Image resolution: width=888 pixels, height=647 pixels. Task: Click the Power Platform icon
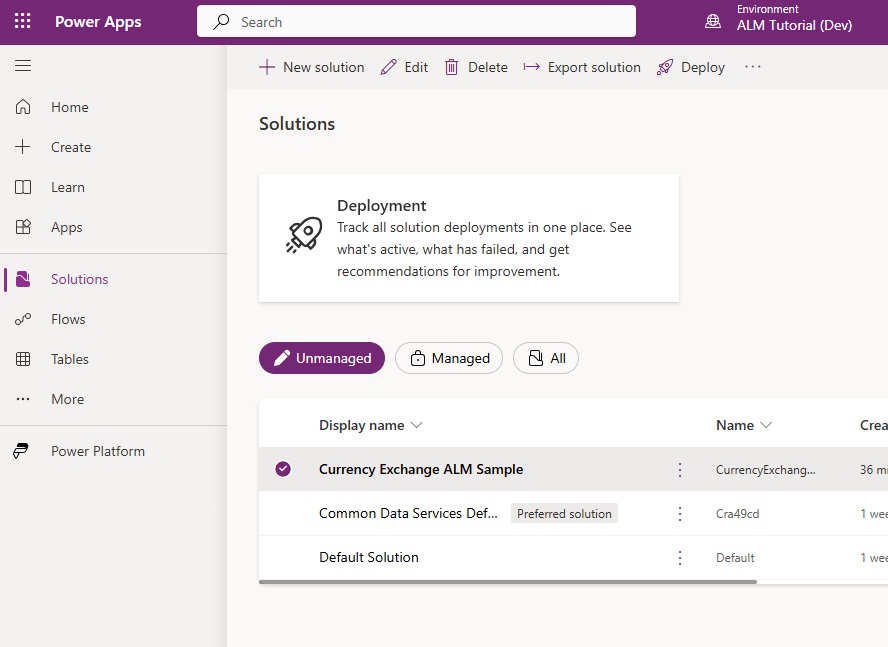coord(21,451)
